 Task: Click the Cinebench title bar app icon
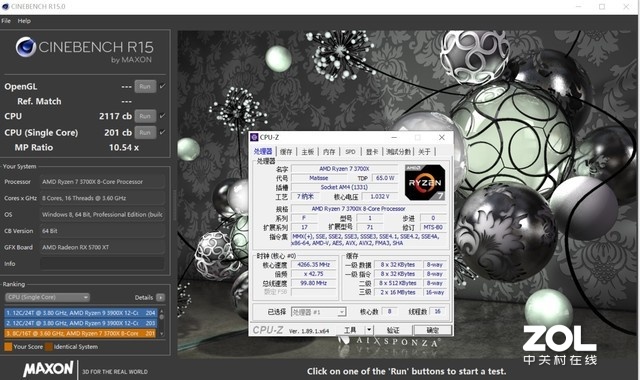point(5,6)
